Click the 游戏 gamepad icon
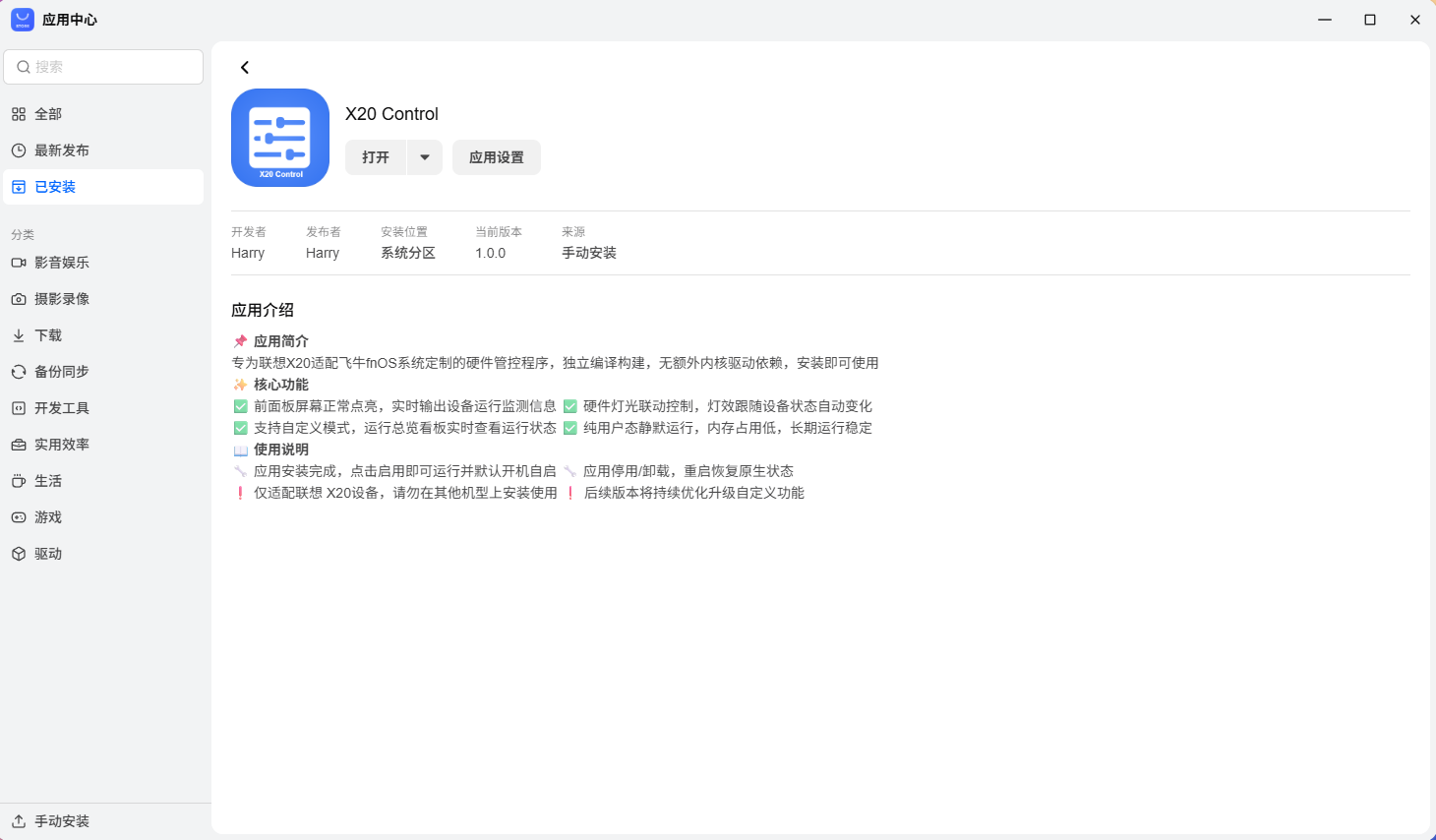1436x840 pixels. coord(19,517)
